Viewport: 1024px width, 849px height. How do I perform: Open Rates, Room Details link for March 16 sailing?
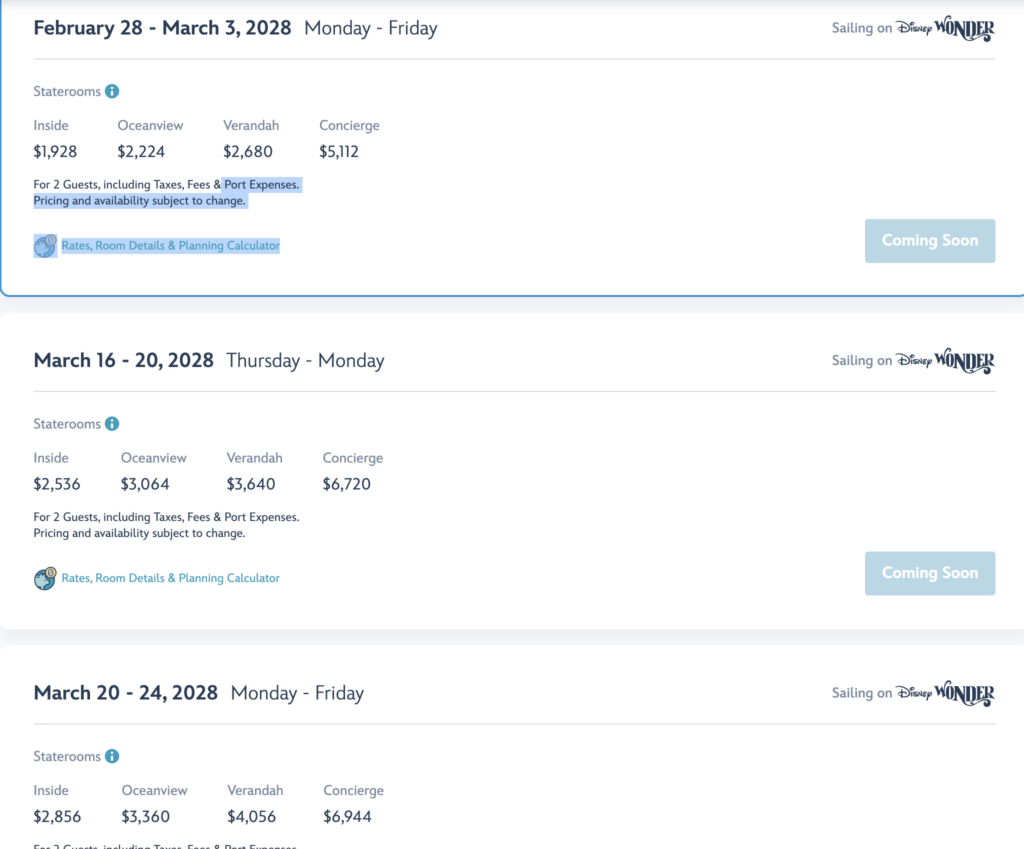[x=170, y=578]
